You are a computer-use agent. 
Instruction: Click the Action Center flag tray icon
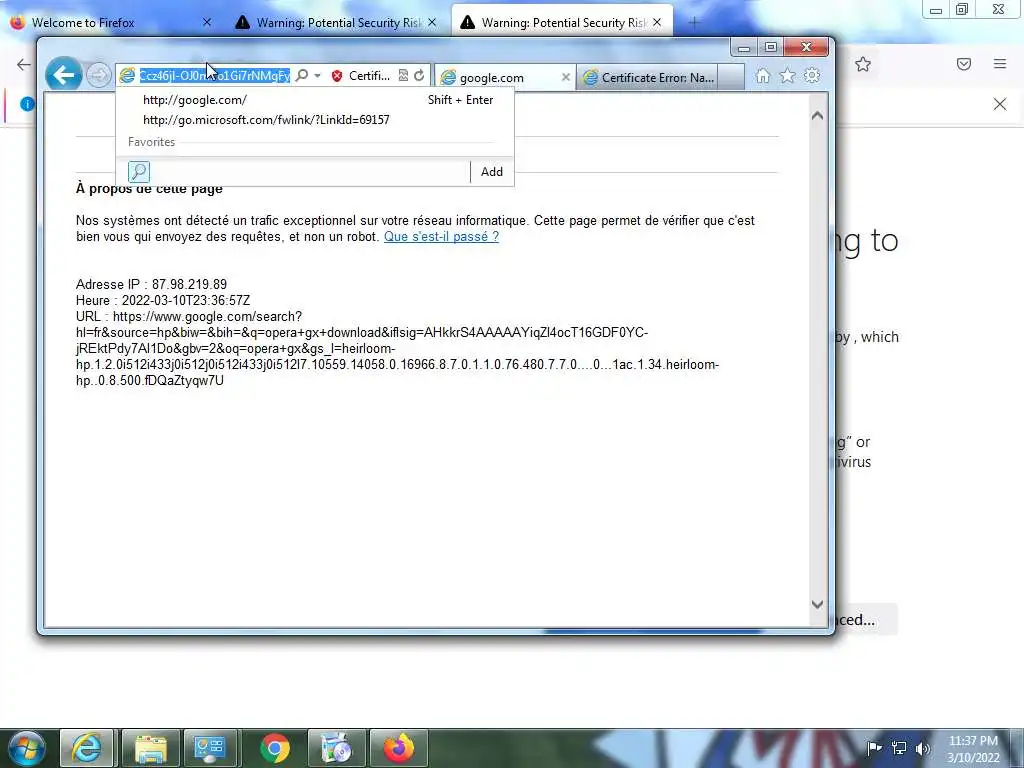(x=874, y=748)
